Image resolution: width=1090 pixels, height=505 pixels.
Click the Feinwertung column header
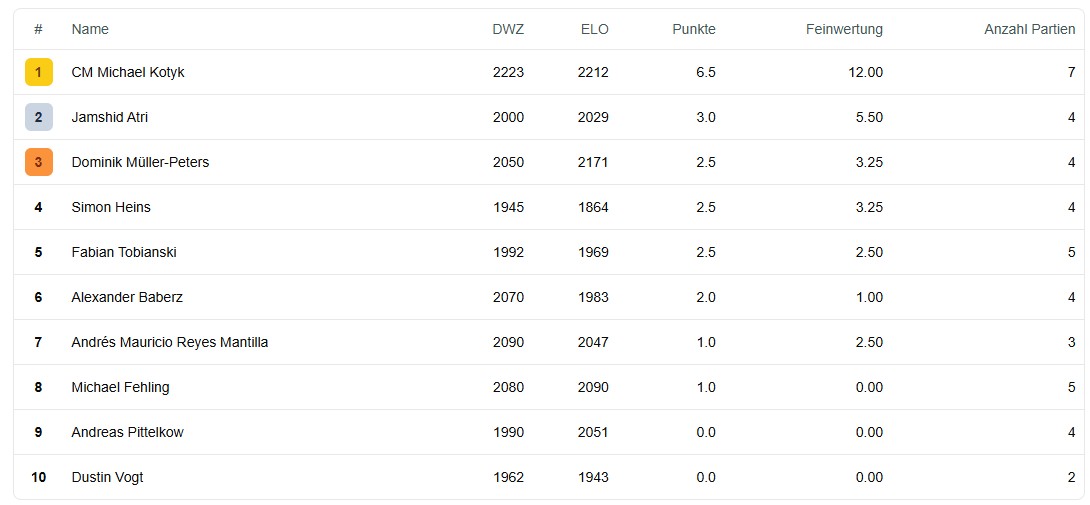coord(844,29)
